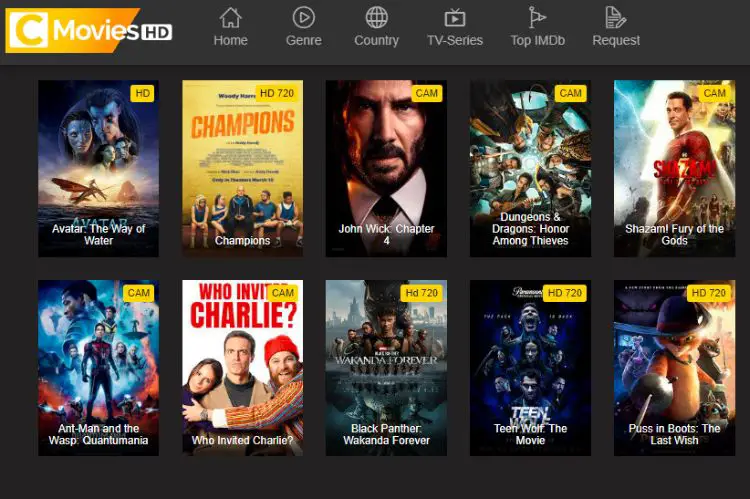Click the Champions title text
Screen dimensions: 750x499
click(x=243, y=241)
